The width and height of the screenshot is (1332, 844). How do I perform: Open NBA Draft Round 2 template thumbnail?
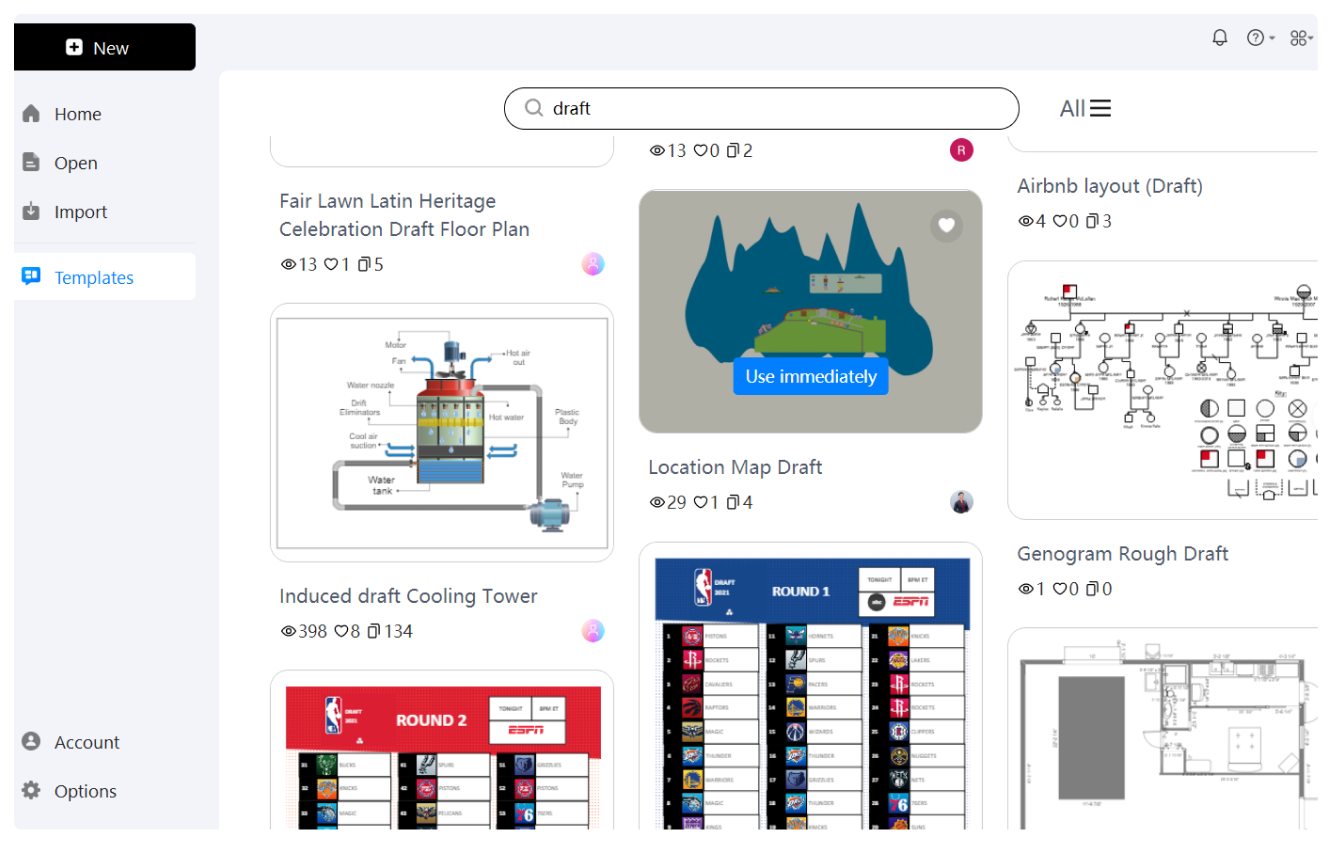click(x=442, y=750)
